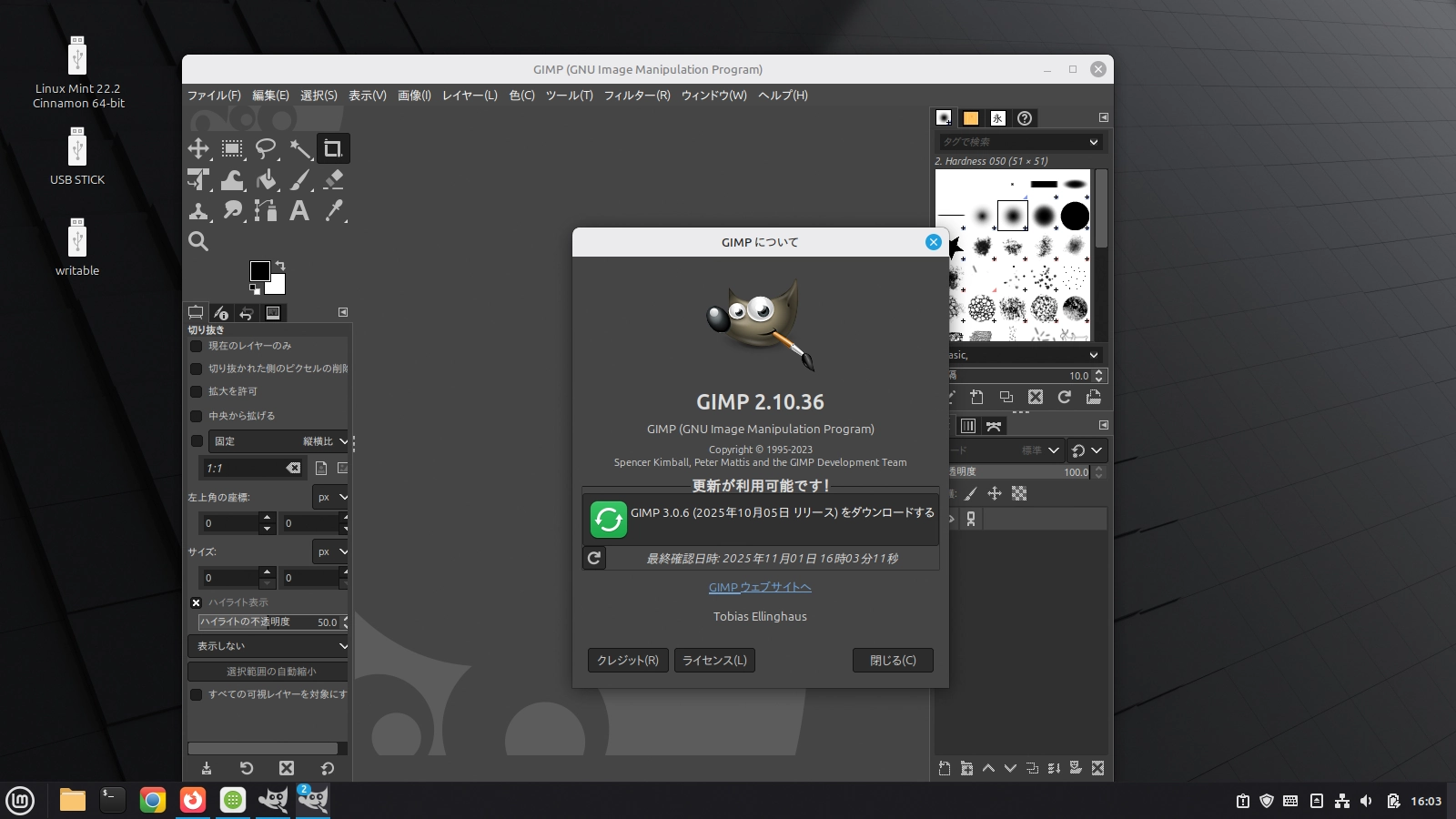Open the px unit dropdown for 'サイズ'
The height and width of the screenshot is (819, 1456).
[x=331, y=551]
